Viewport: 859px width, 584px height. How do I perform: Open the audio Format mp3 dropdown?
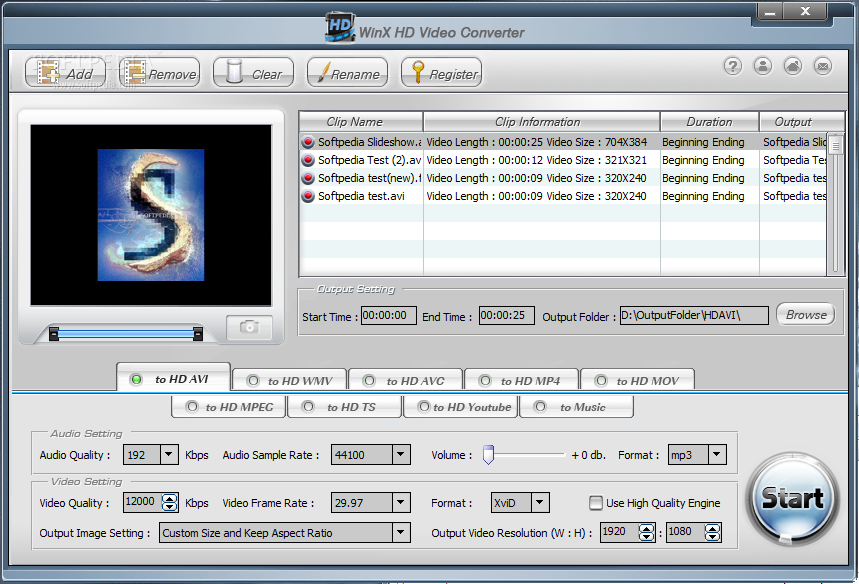(717, 455)
